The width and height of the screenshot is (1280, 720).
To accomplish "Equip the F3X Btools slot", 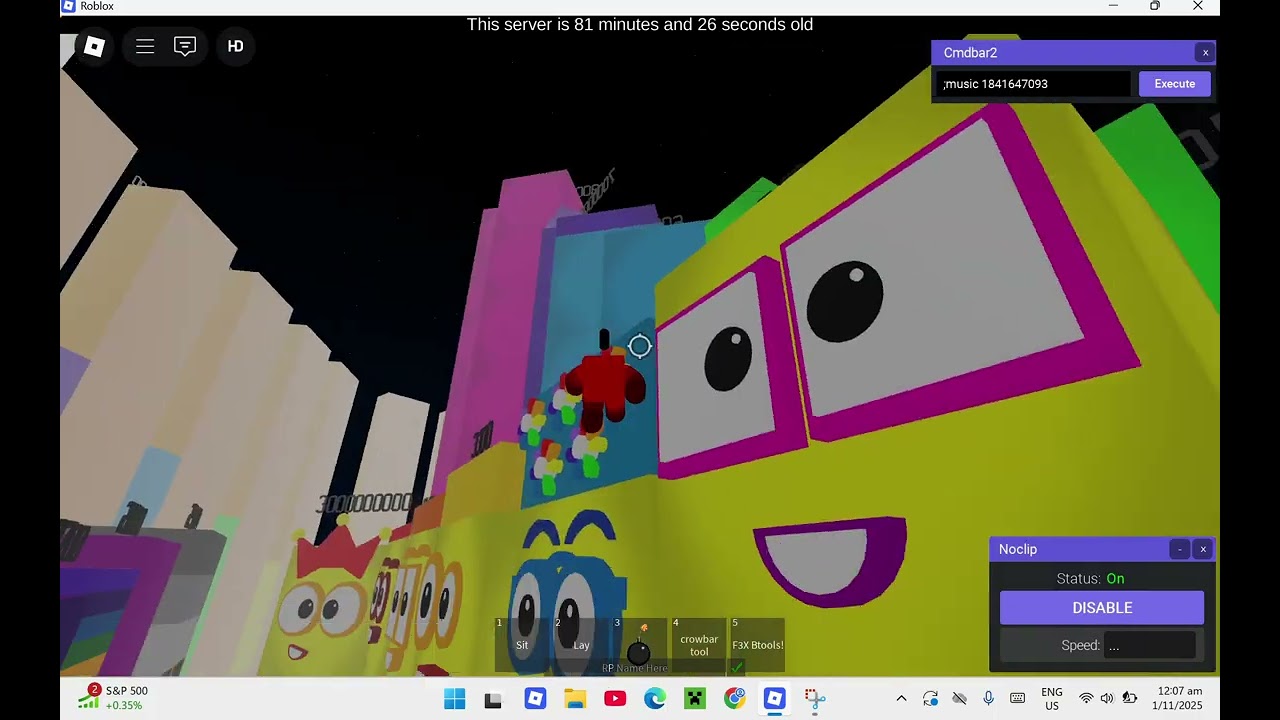I will pos(758,645).
